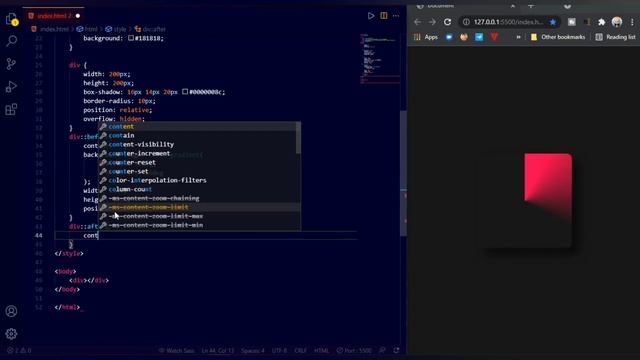Click the Port: 5500 live server status
Image resolution: width=640 pixels, height=360 pixels.
354,351
